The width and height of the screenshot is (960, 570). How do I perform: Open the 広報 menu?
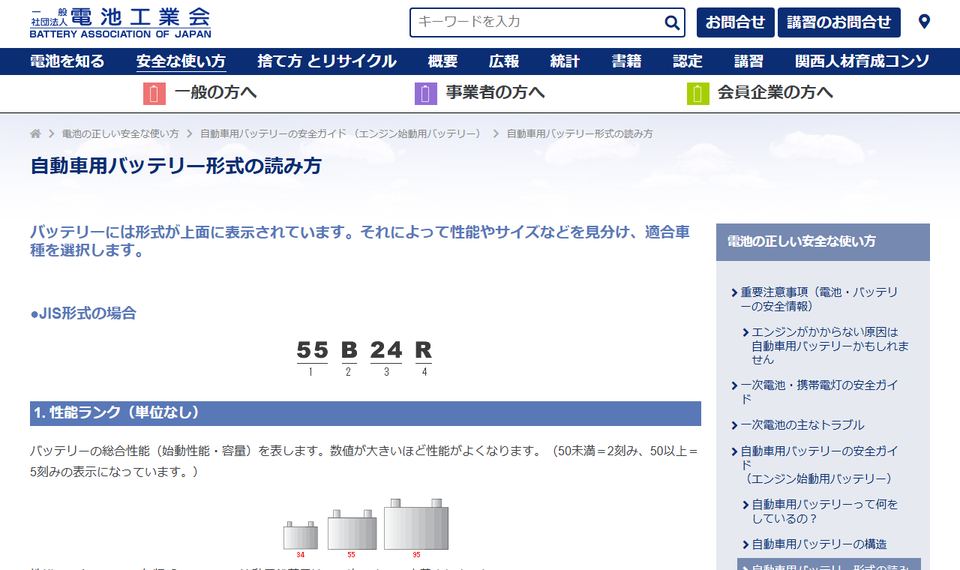504,61
